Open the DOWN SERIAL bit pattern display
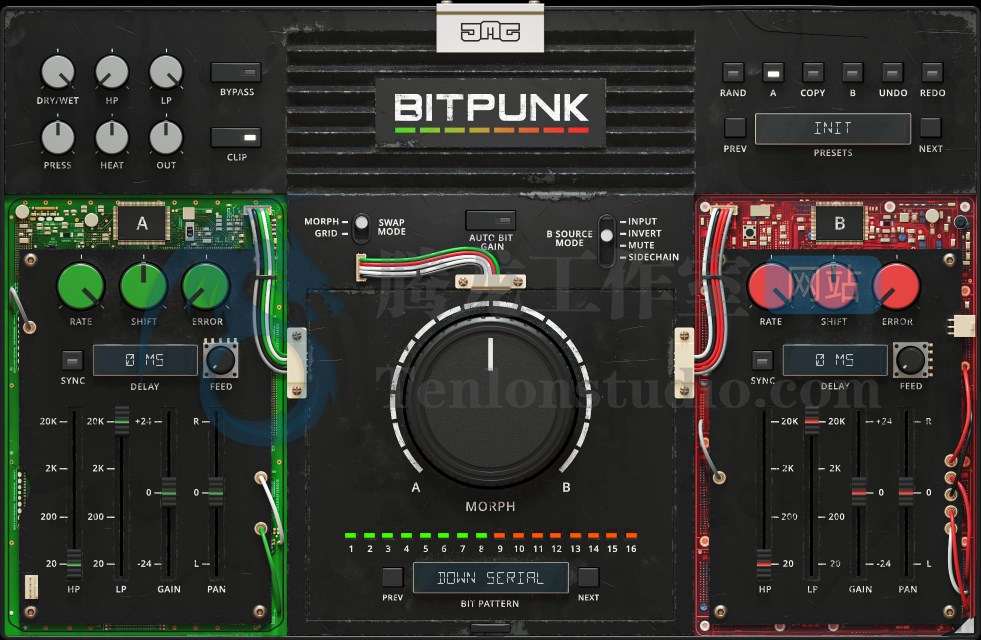The height and width of the screenshot is (640, 981). point(490,577)
